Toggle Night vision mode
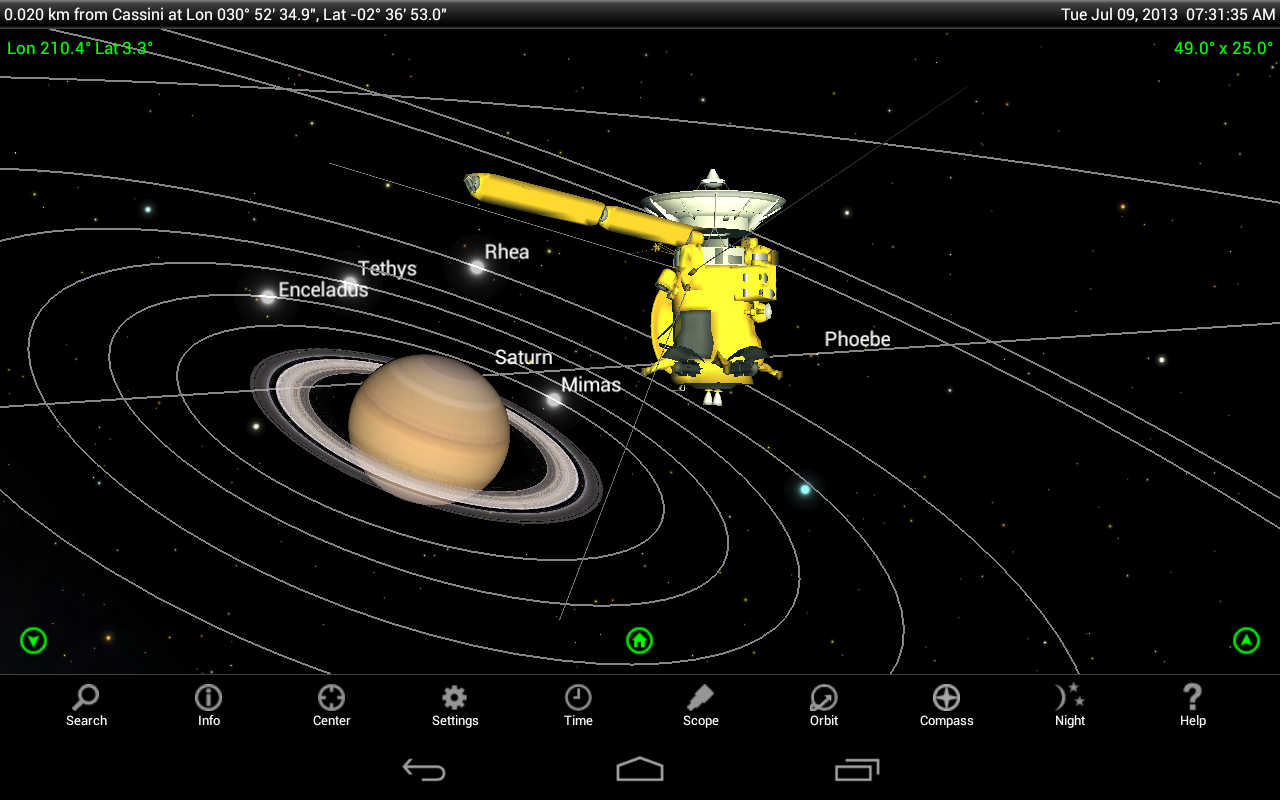This screenshot has height=800, width=1280. (1070, 705)
